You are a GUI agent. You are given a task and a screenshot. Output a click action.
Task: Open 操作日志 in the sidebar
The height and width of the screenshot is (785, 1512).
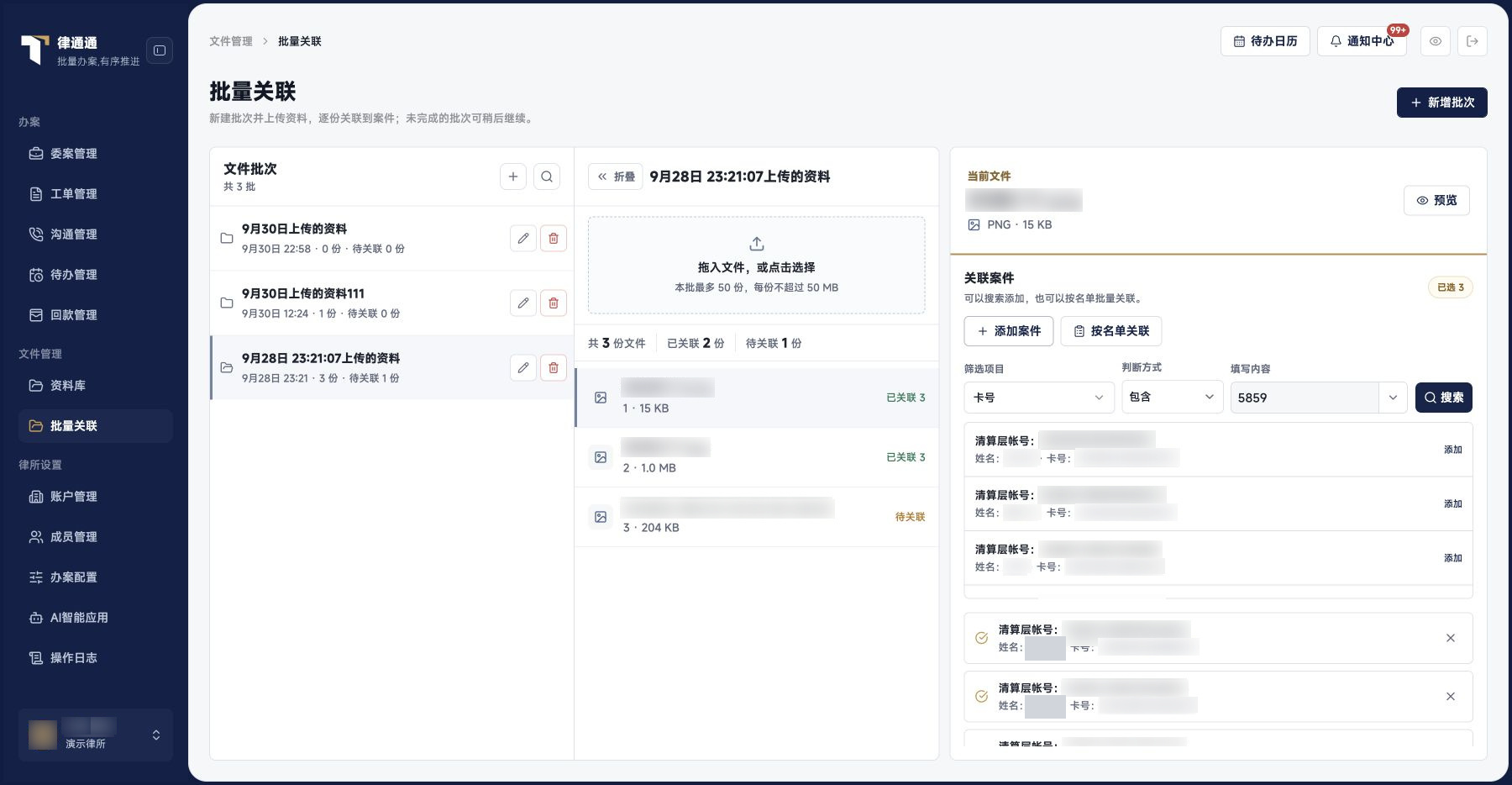point(96,658)
